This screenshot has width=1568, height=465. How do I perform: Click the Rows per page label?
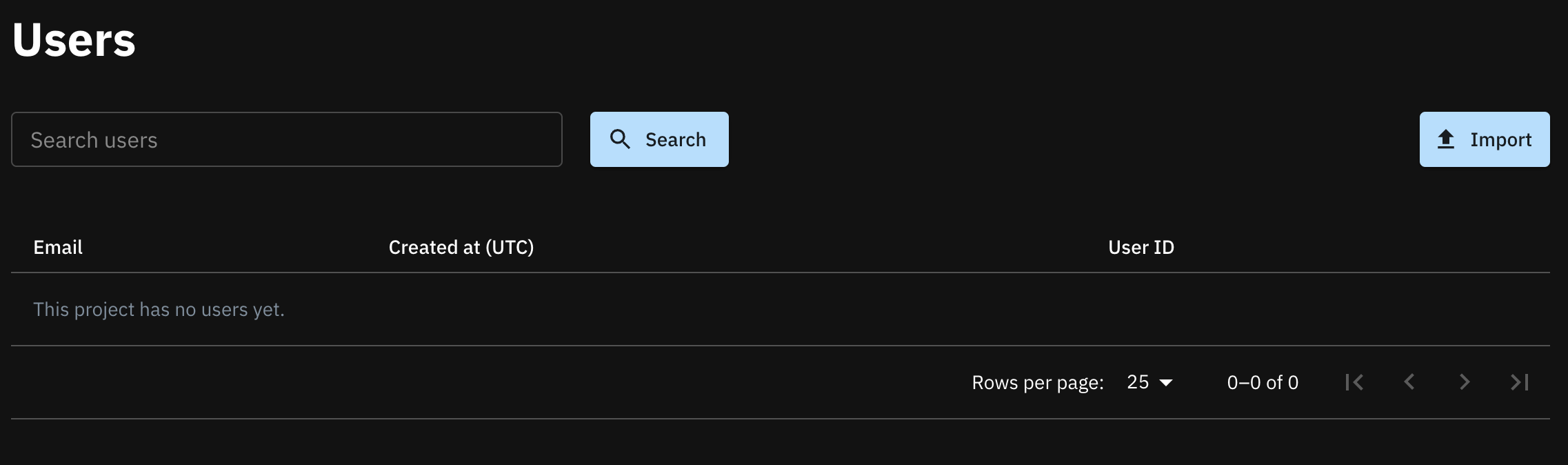[x=1038, y=383]
